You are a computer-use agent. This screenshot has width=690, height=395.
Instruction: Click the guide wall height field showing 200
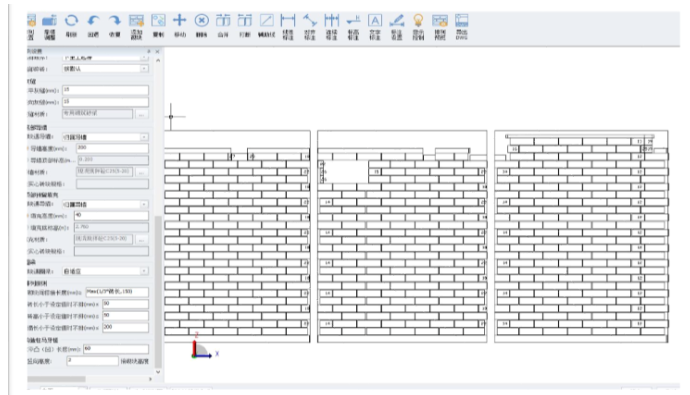click(112, 148)
